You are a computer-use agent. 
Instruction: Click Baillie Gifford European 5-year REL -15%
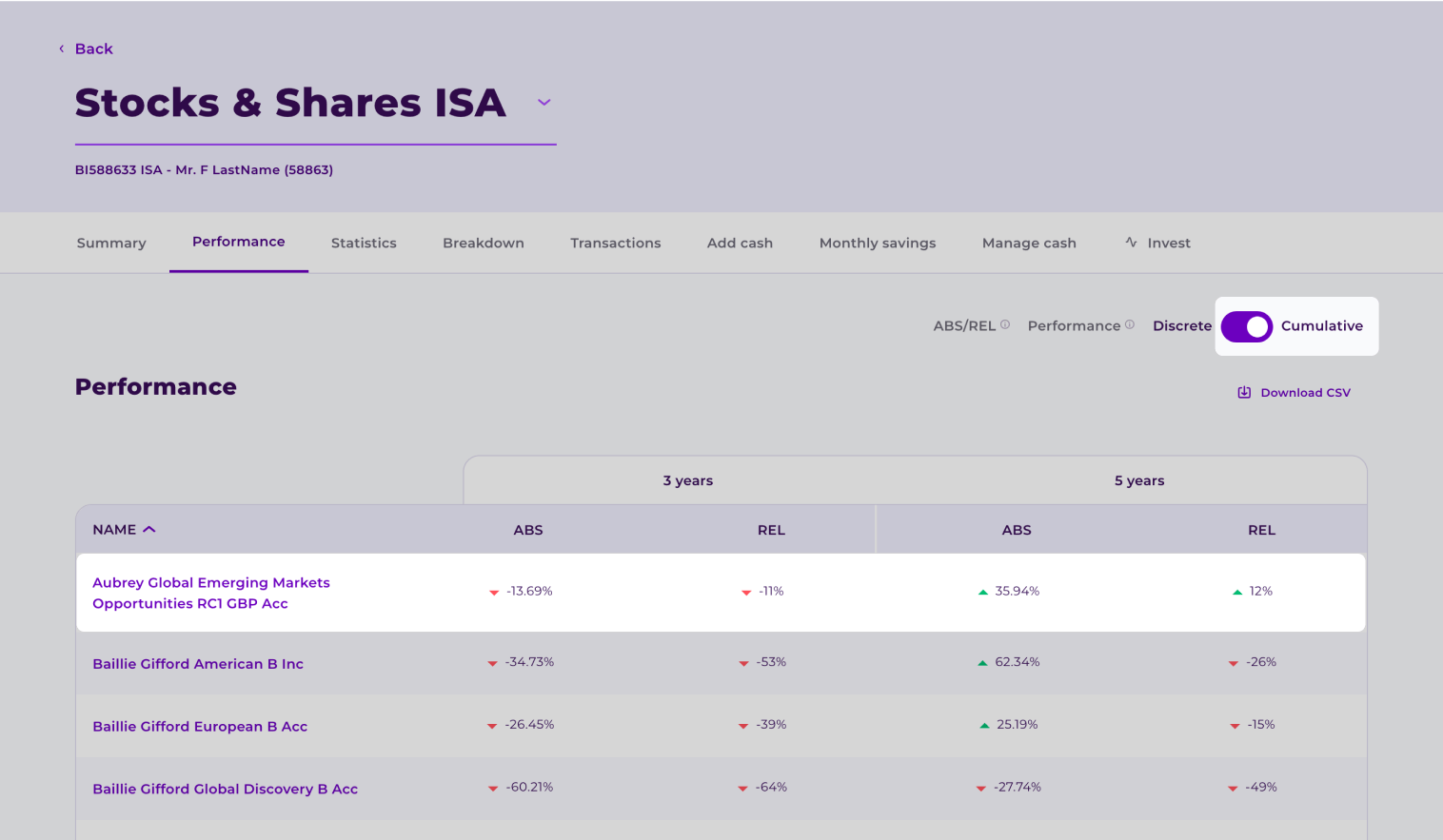pyautogui.click(x=1261, y=725)
